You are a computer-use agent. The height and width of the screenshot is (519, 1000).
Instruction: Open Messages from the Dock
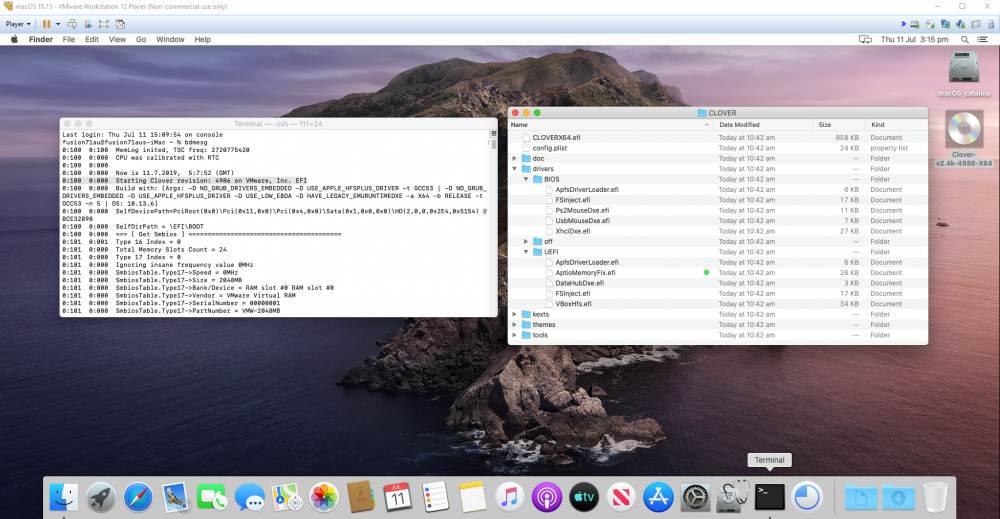pyautogui.click(x=249, y=497)
